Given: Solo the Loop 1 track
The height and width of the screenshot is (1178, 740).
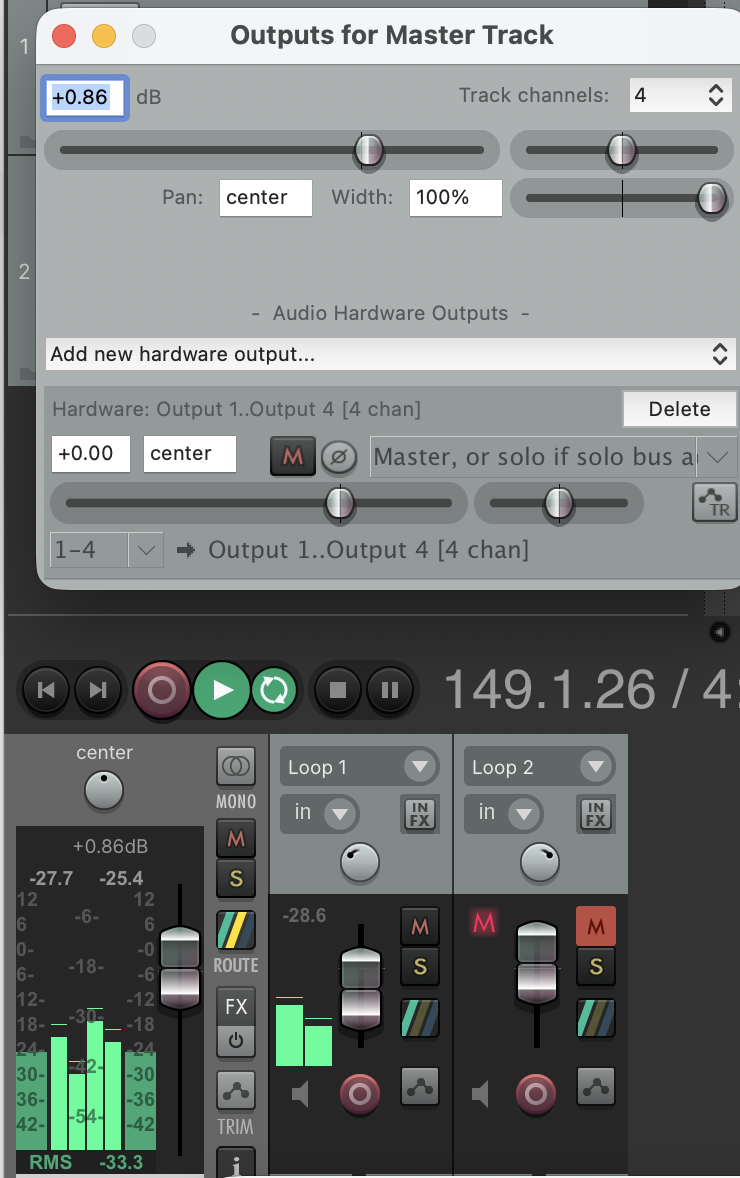Looking at the screenshot, I should 420,966.
